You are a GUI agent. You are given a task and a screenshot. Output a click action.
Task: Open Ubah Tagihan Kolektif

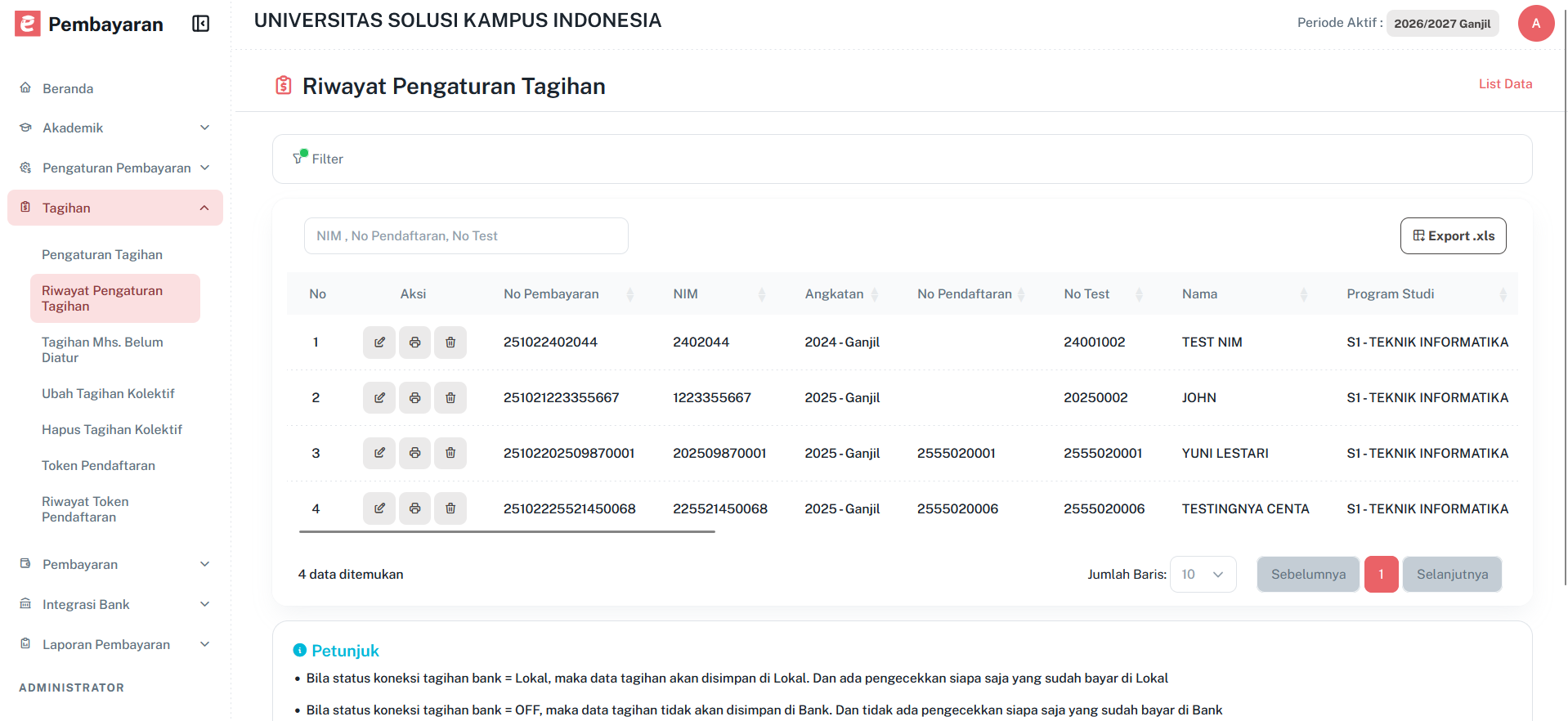point(108,393)
